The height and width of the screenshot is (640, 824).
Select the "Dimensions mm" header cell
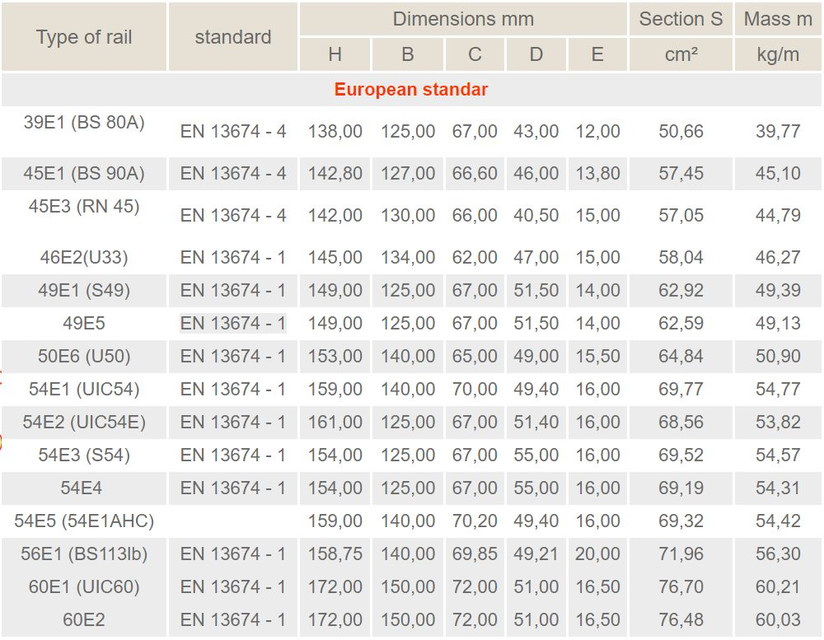tap(463, 19)
